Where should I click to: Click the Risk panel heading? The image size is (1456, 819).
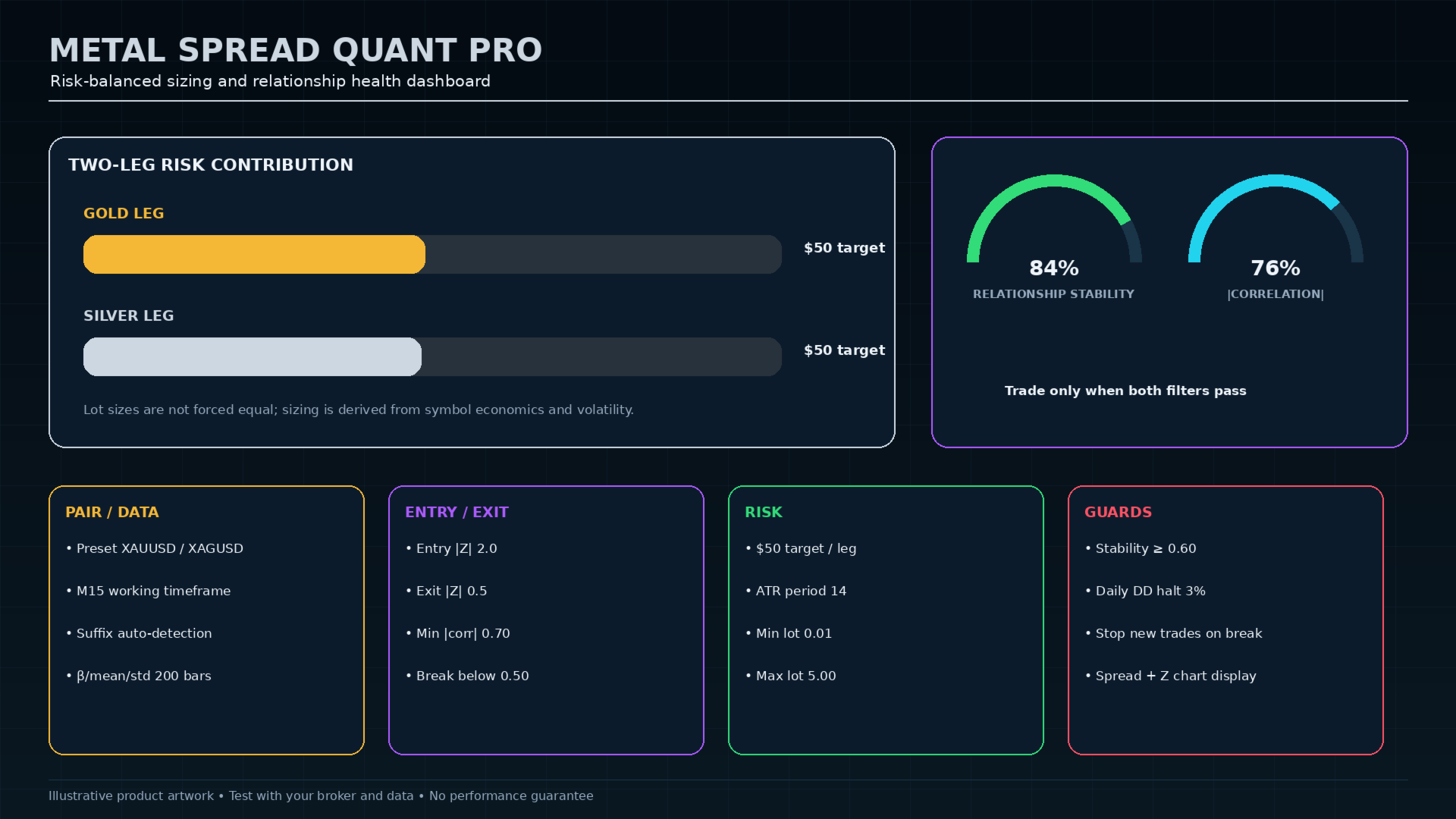click(764, 512)
